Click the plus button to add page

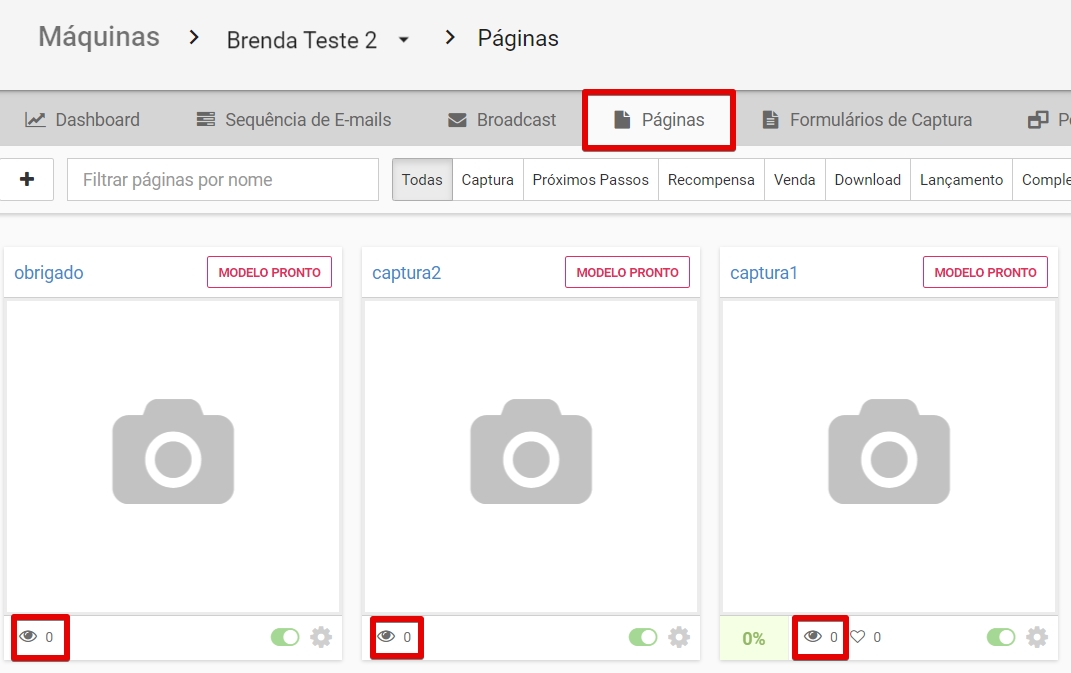[x=27, y=180]
